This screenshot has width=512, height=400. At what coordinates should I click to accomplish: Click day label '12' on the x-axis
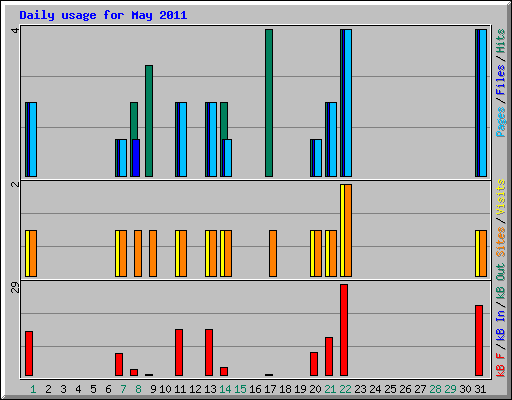pyautogui.click(x=195, y=389)
